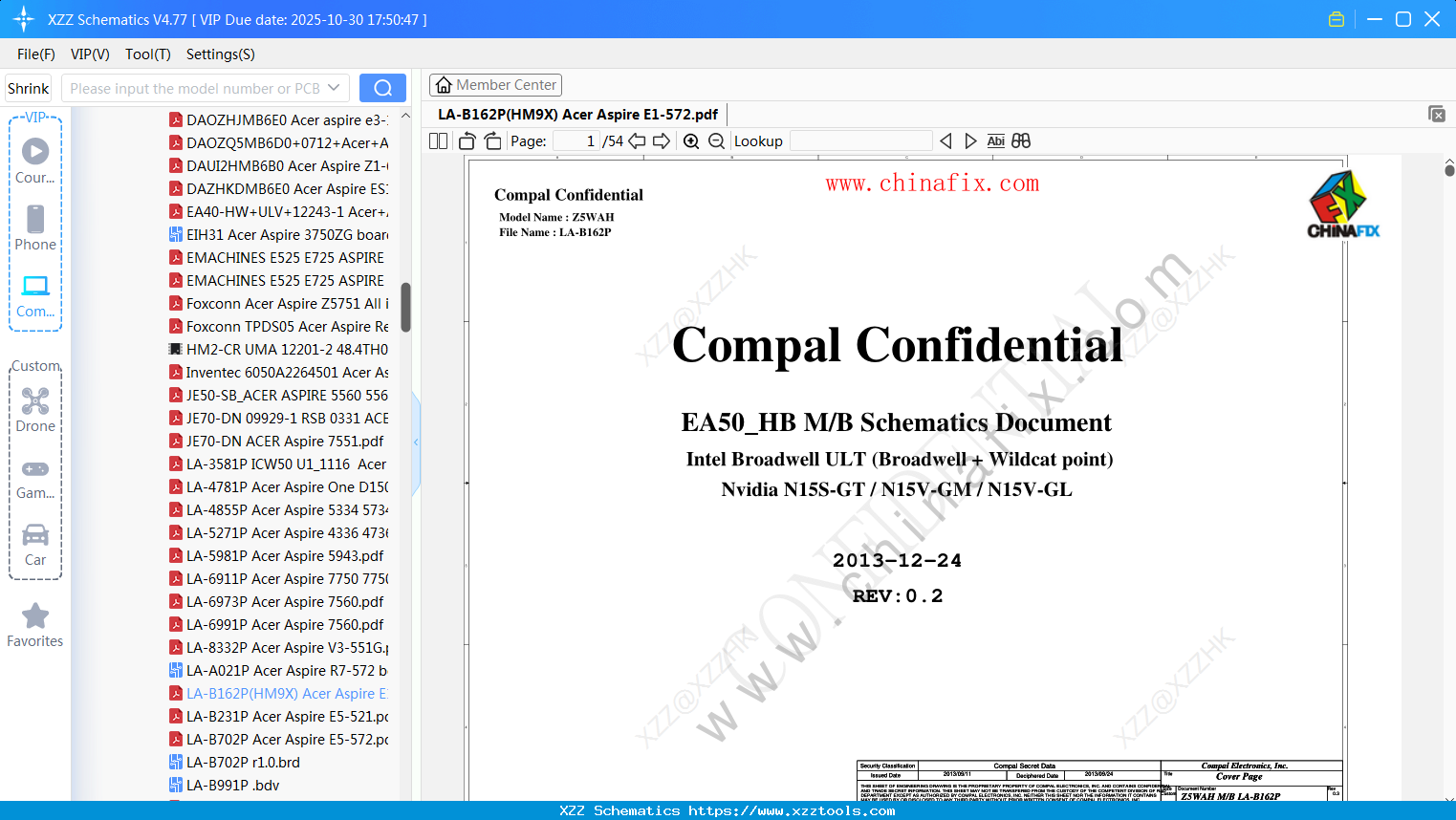Image resolution: width=1456 pixels, height=820 pixels.
Task: Open the Course category in sidebar
Action: pyautogui.click(x=35, y=161)
